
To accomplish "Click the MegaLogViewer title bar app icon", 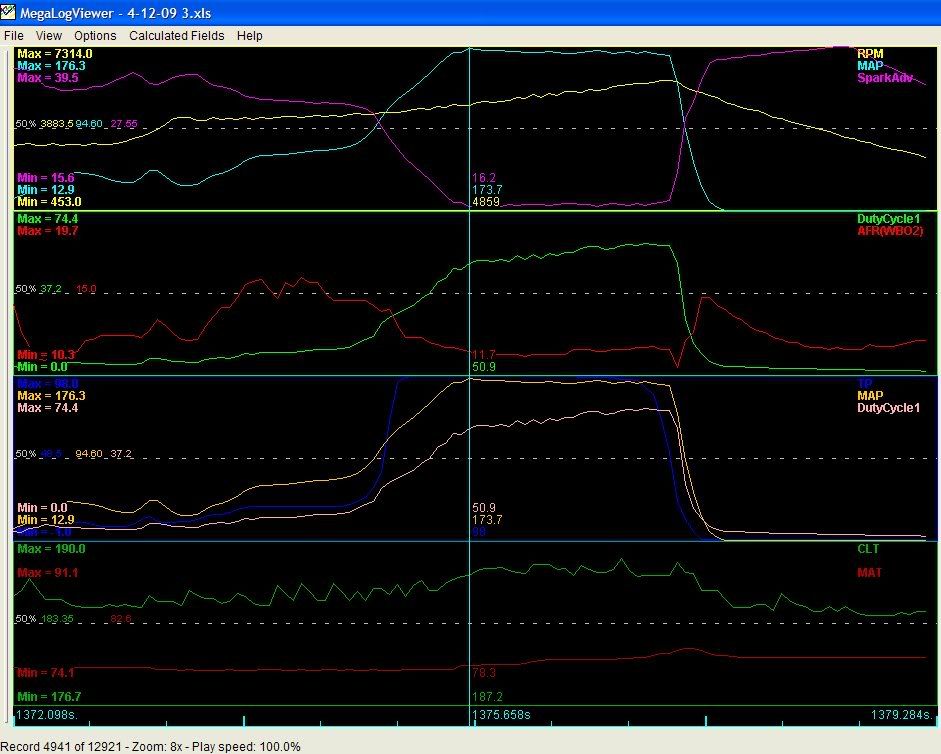I will (x=8, y=12).
